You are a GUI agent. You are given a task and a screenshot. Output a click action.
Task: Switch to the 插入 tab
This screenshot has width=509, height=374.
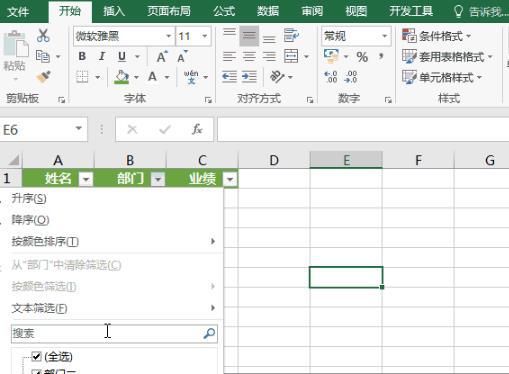pyautogui.click(x=114, y=11)
